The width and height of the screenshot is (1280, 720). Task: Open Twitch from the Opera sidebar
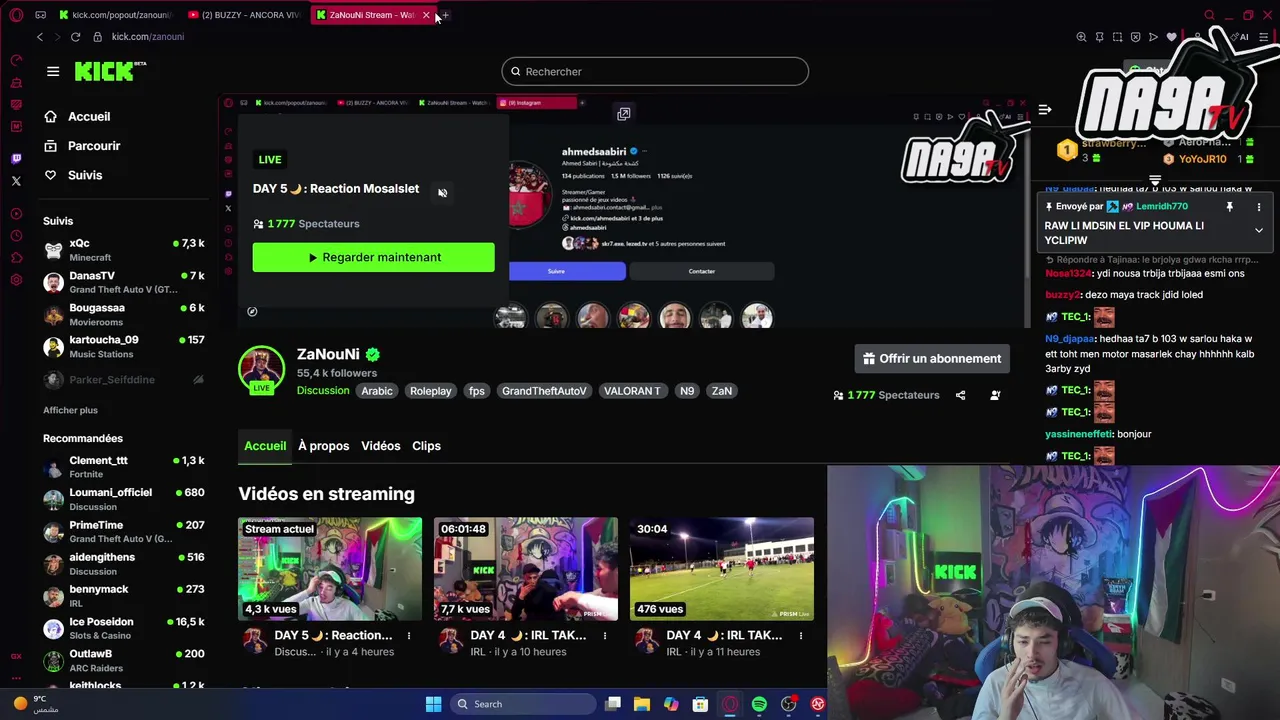pyautogui.click(x=16, y=159)
